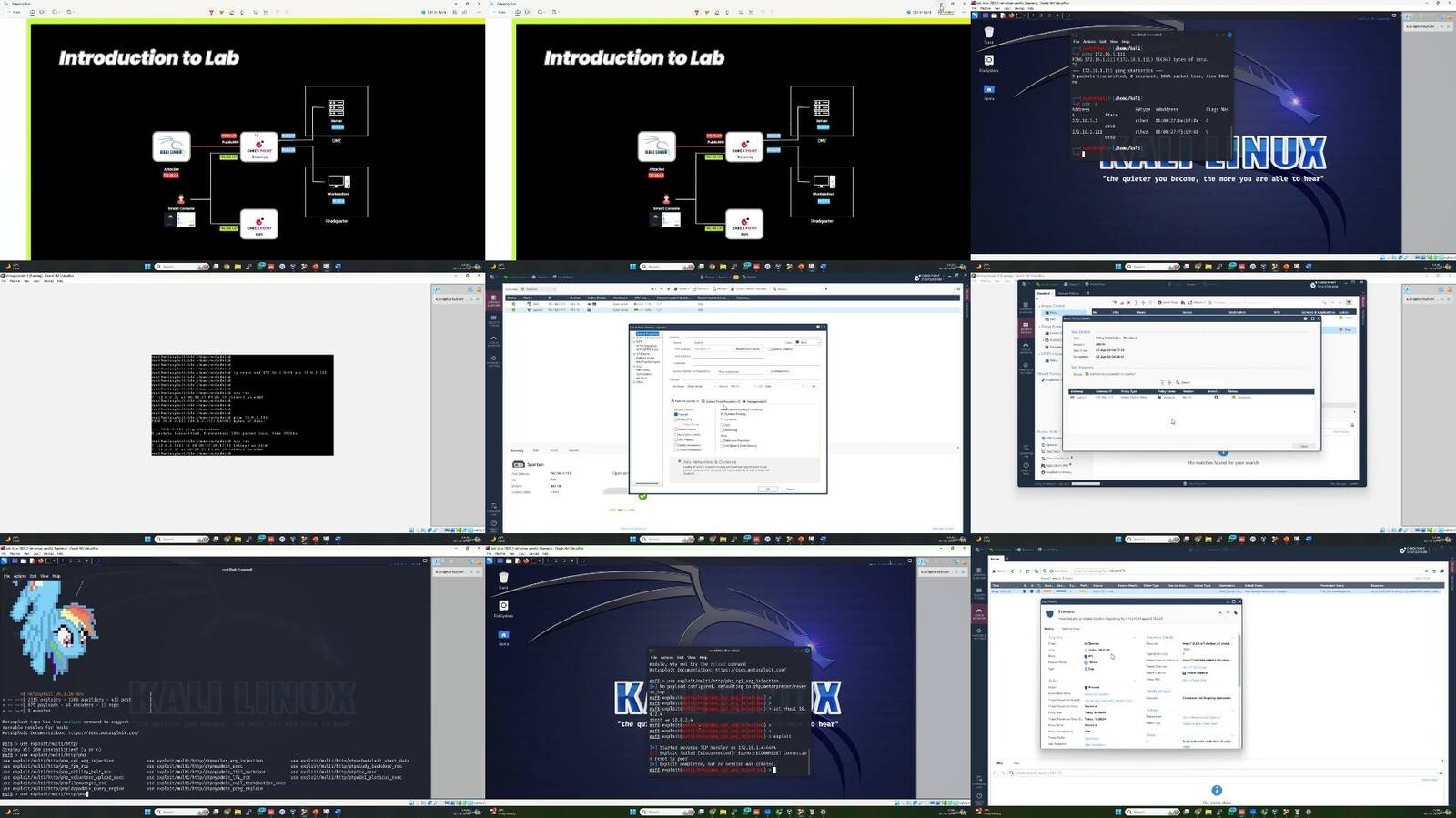Click forward arrow in logs frame toolbar
This screenshot has height=818, width=1456.
[1020, 571]
